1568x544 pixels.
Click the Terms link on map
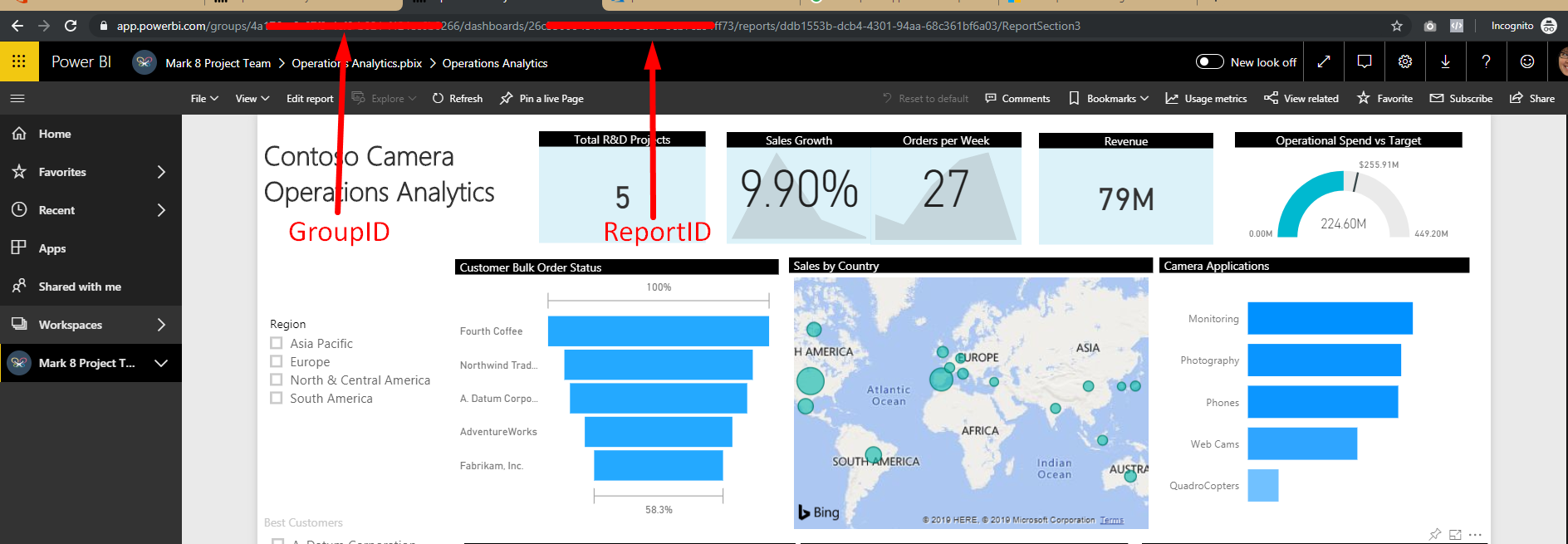coord(1111,520)
